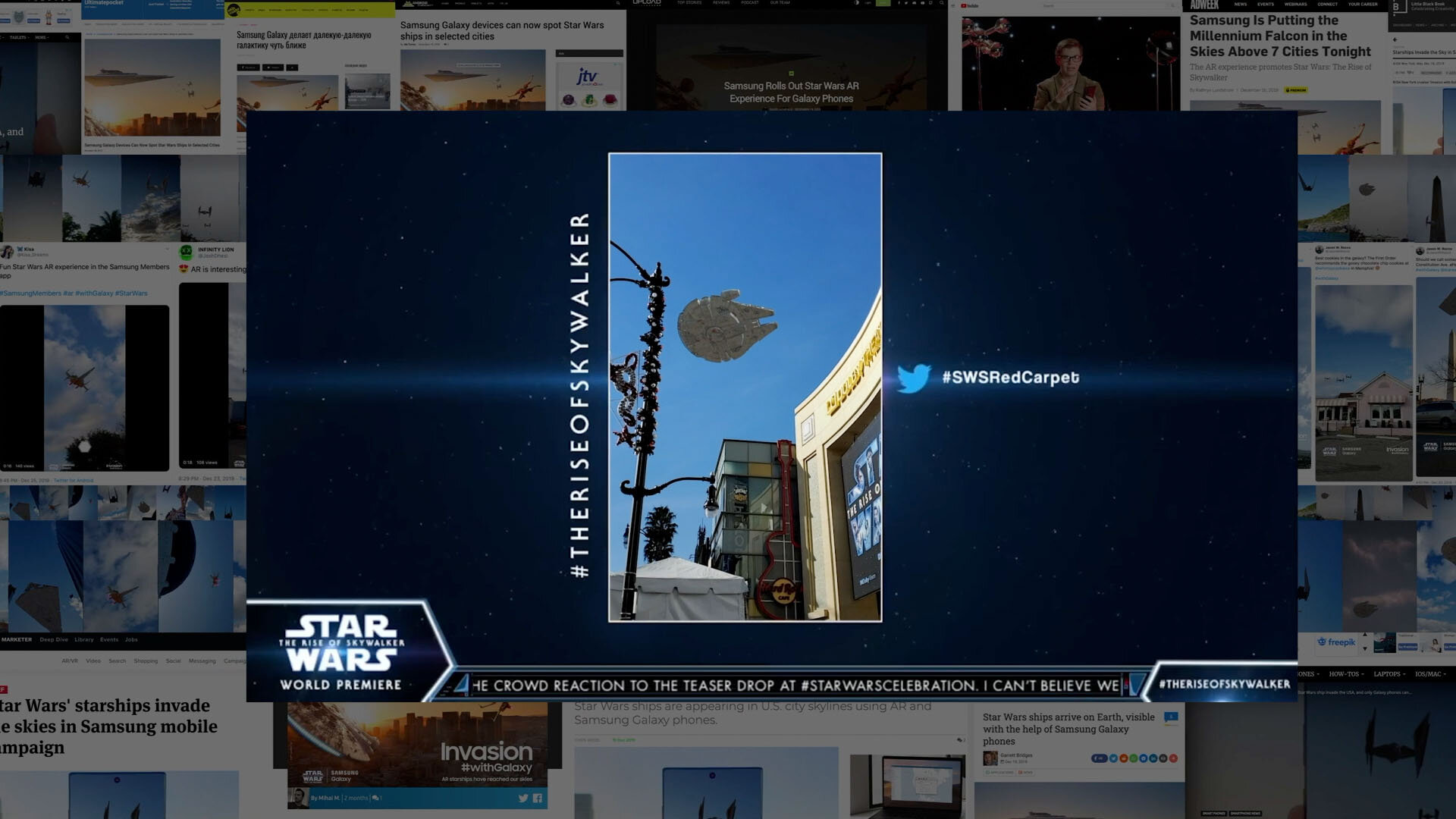Viewport: 1456px width, 819px height.
Task: Select the Messaging topic tab
Action: click(x=202, y=661)
